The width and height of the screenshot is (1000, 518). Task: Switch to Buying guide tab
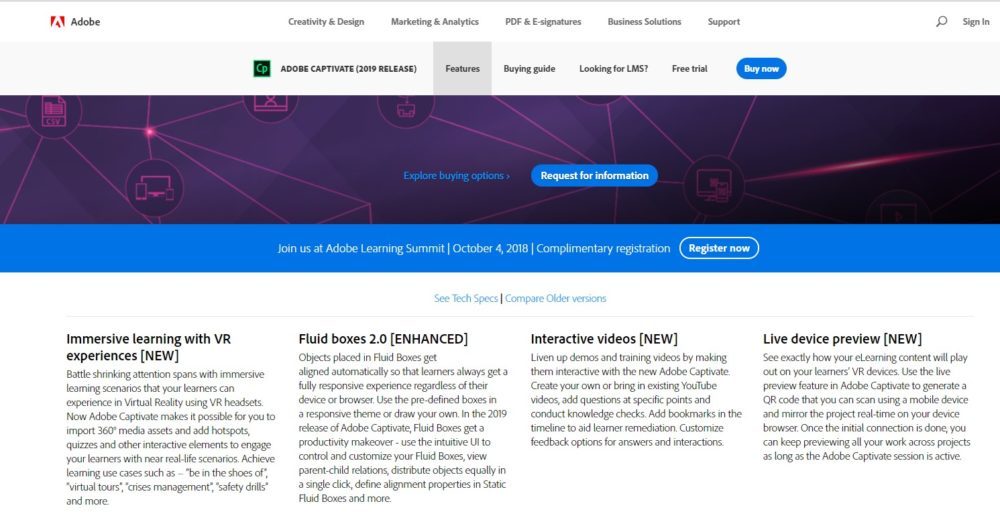[529, 69]
